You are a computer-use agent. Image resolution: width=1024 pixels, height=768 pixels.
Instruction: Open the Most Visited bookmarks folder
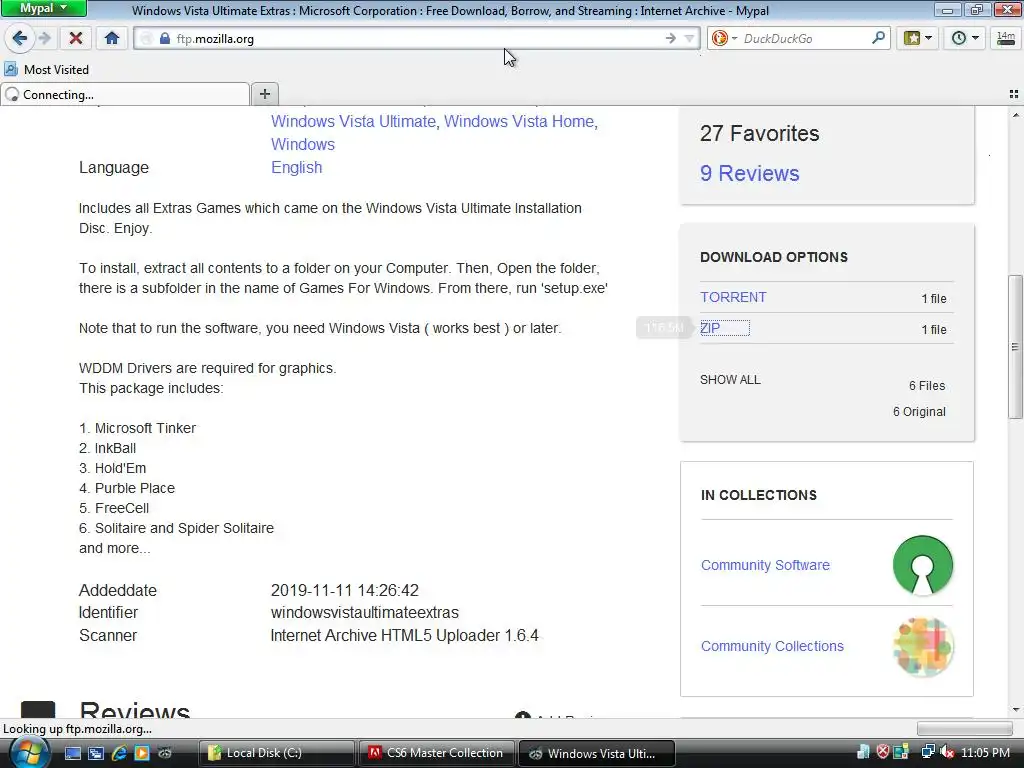click(46, 69)
